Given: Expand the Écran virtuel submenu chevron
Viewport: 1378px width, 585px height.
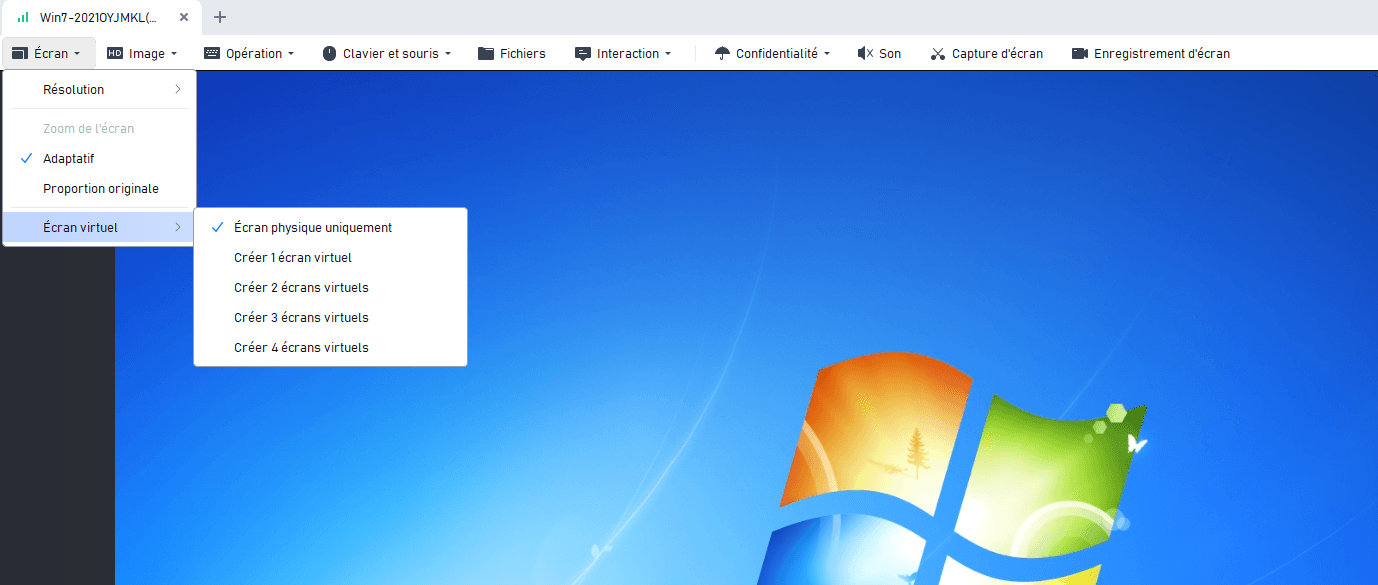Looking at the screenshot, I should (x=178, y=228).
